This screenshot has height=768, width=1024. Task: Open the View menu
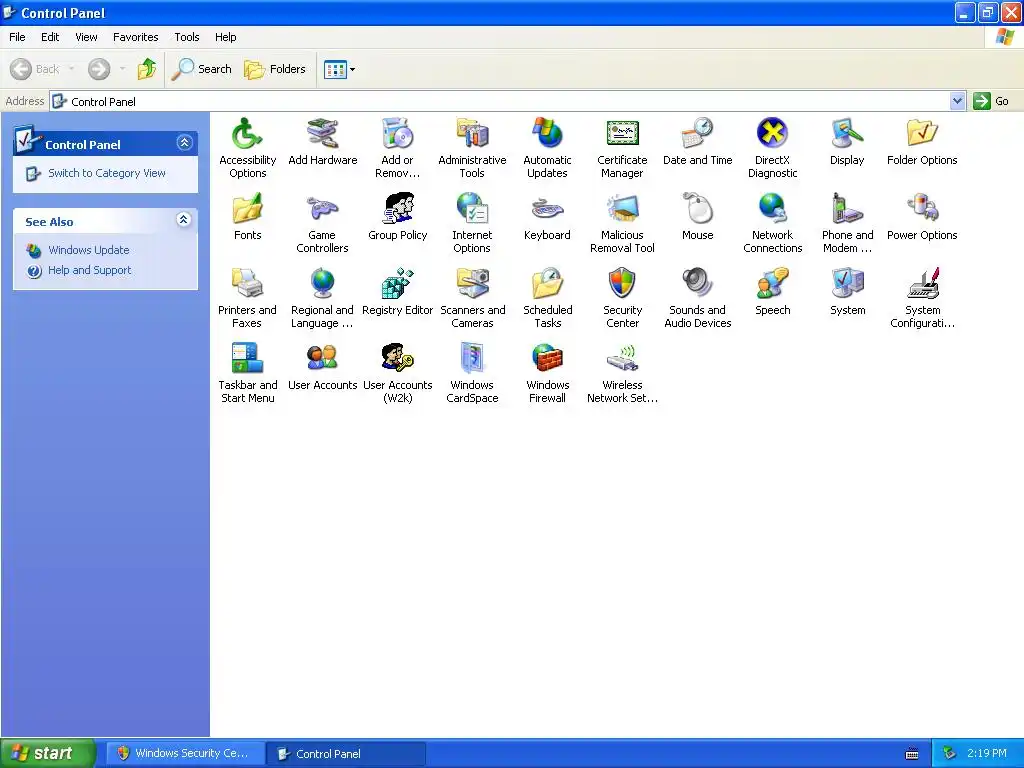pos(86,37)
